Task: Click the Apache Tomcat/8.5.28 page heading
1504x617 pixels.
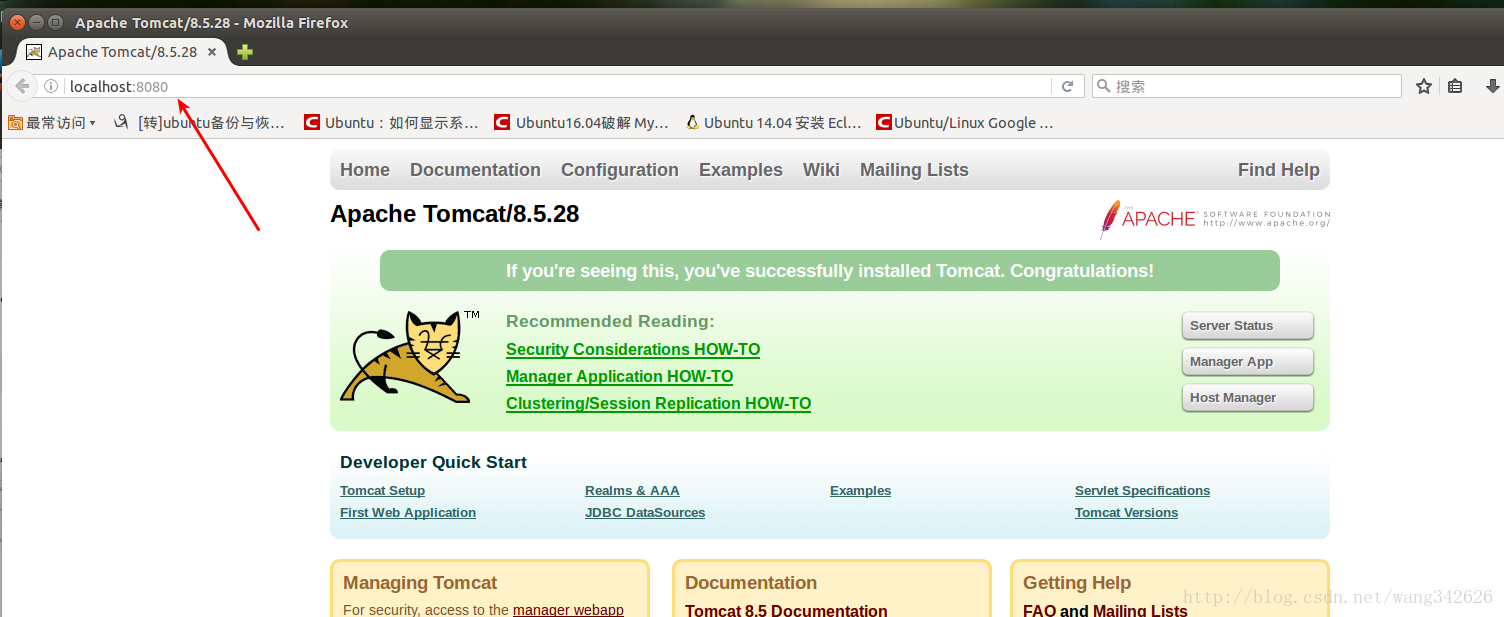Action: (x=455, y=214)
